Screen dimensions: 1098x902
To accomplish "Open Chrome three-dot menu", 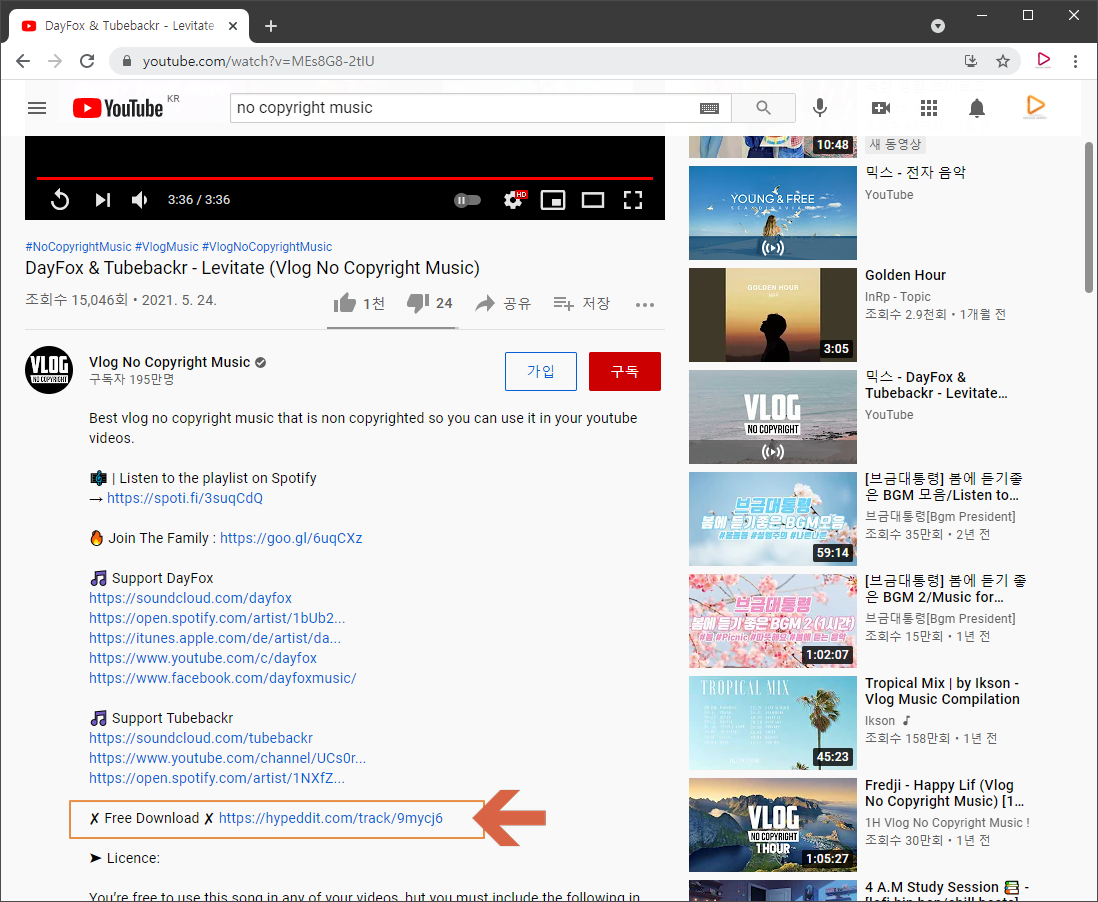I will tap(1075, 61).
